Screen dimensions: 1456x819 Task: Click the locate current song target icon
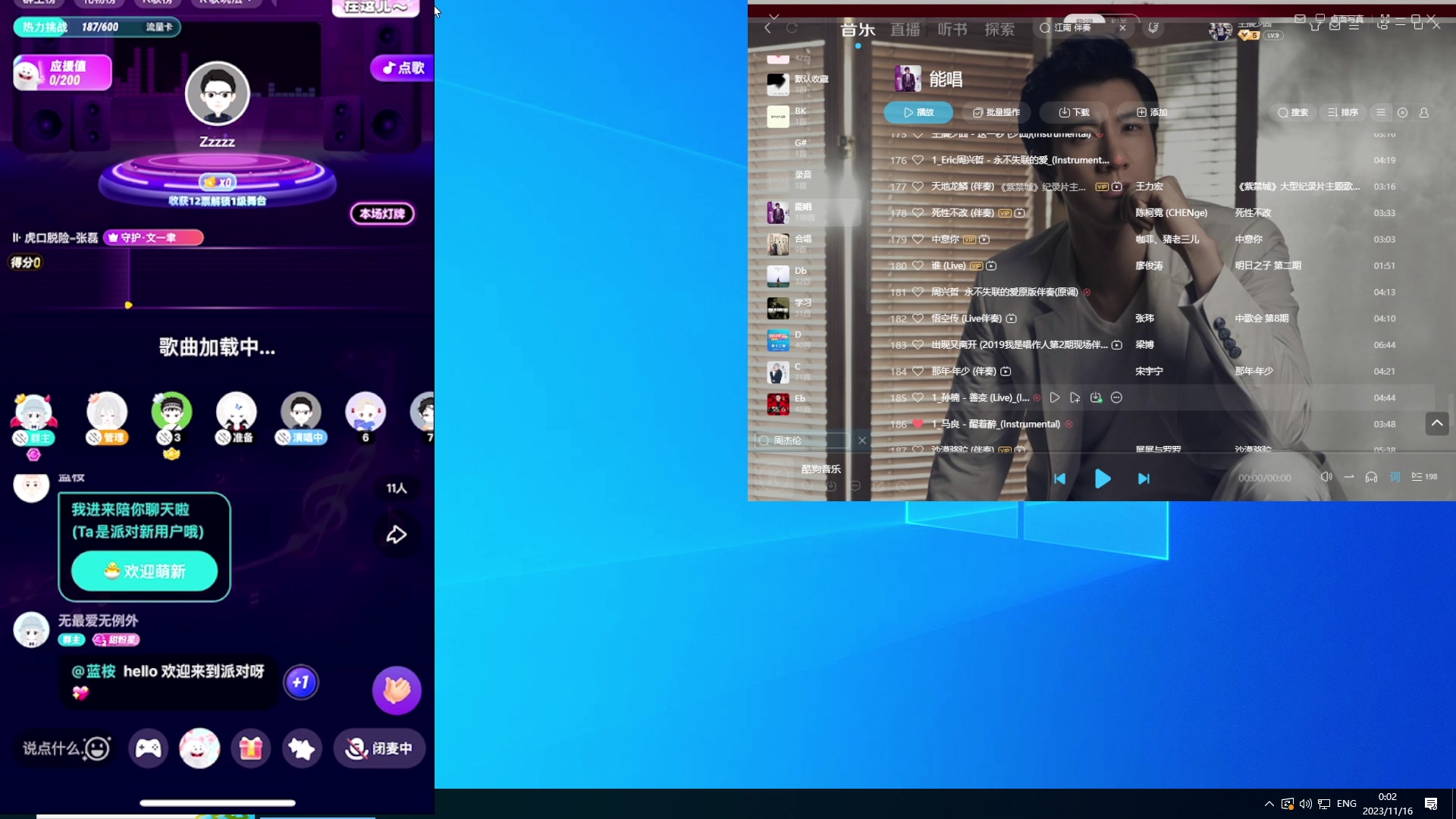[x=1402, y=112]
